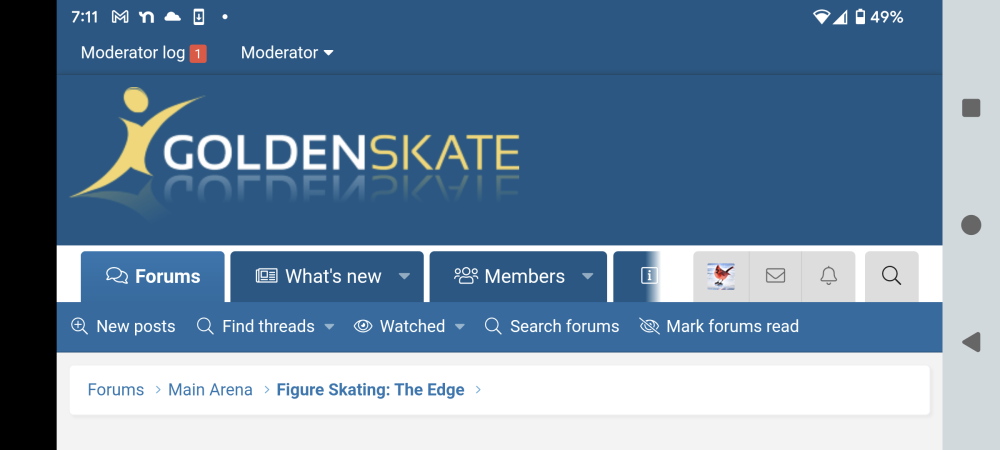Open the cardinal avatar account menu
The image size is (1000, 450).
click(721, 276)
